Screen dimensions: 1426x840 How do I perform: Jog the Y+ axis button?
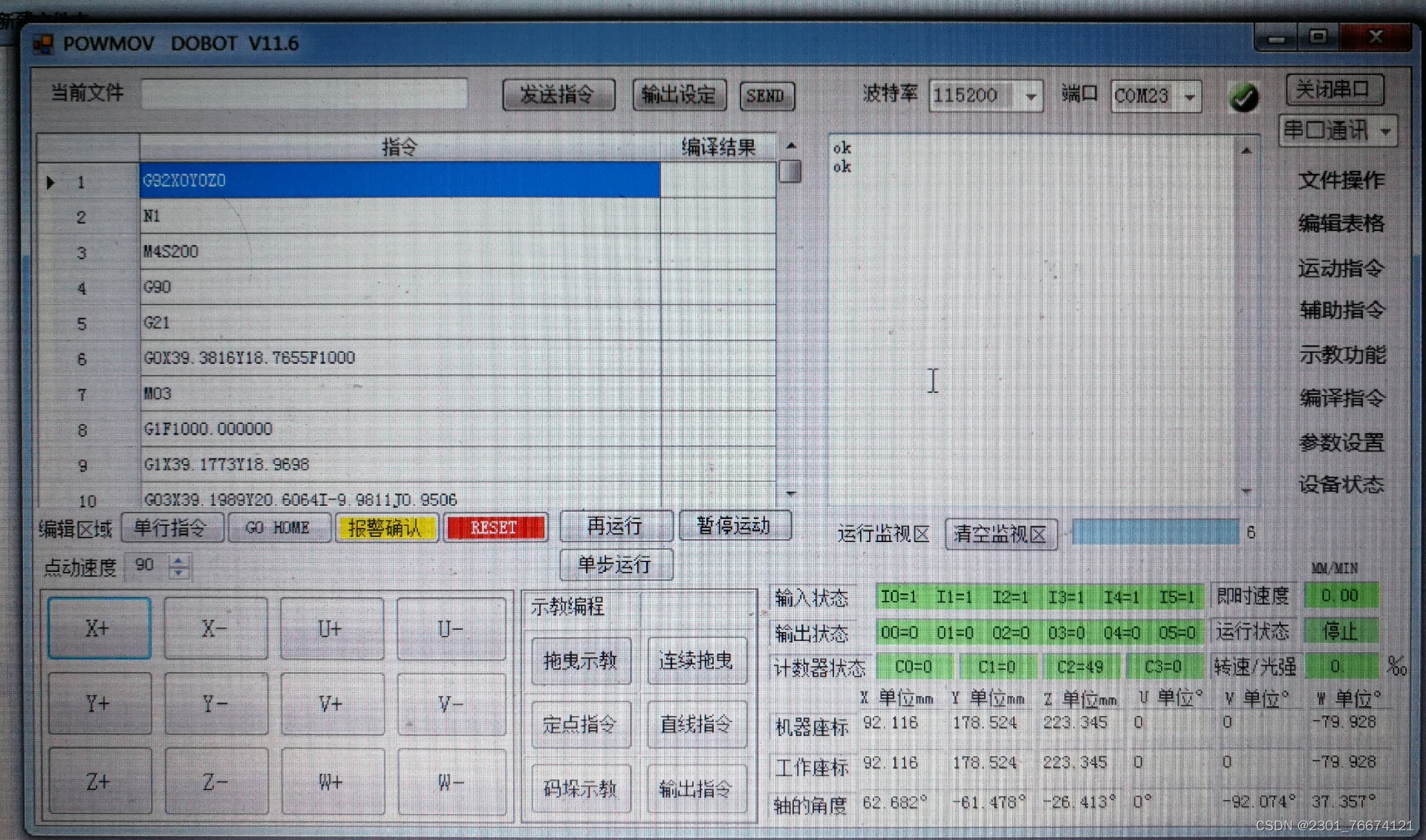(99, 703)
